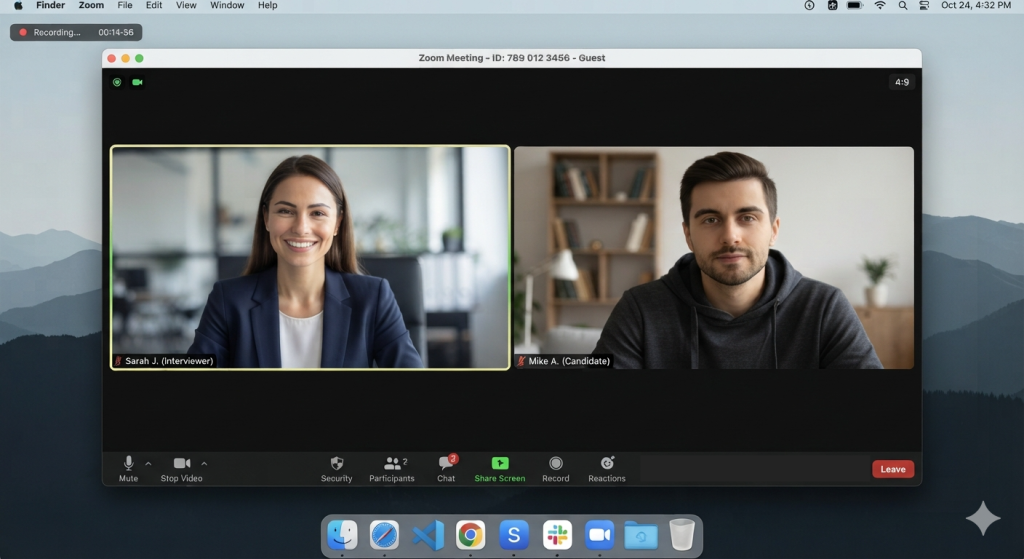
Task: Stop Video using camera button
Action: (182, 469)
